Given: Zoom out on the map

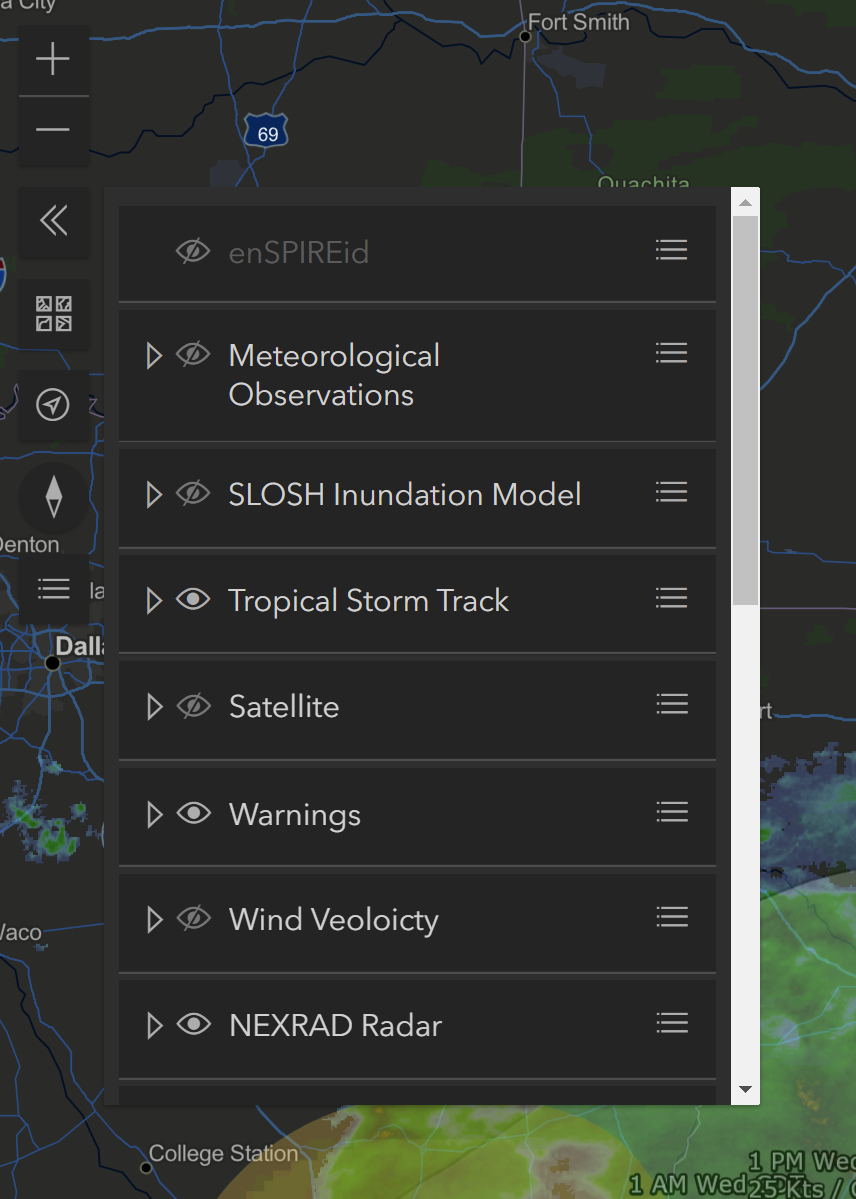Looking at the screenshot, I should tap(53, 130).
